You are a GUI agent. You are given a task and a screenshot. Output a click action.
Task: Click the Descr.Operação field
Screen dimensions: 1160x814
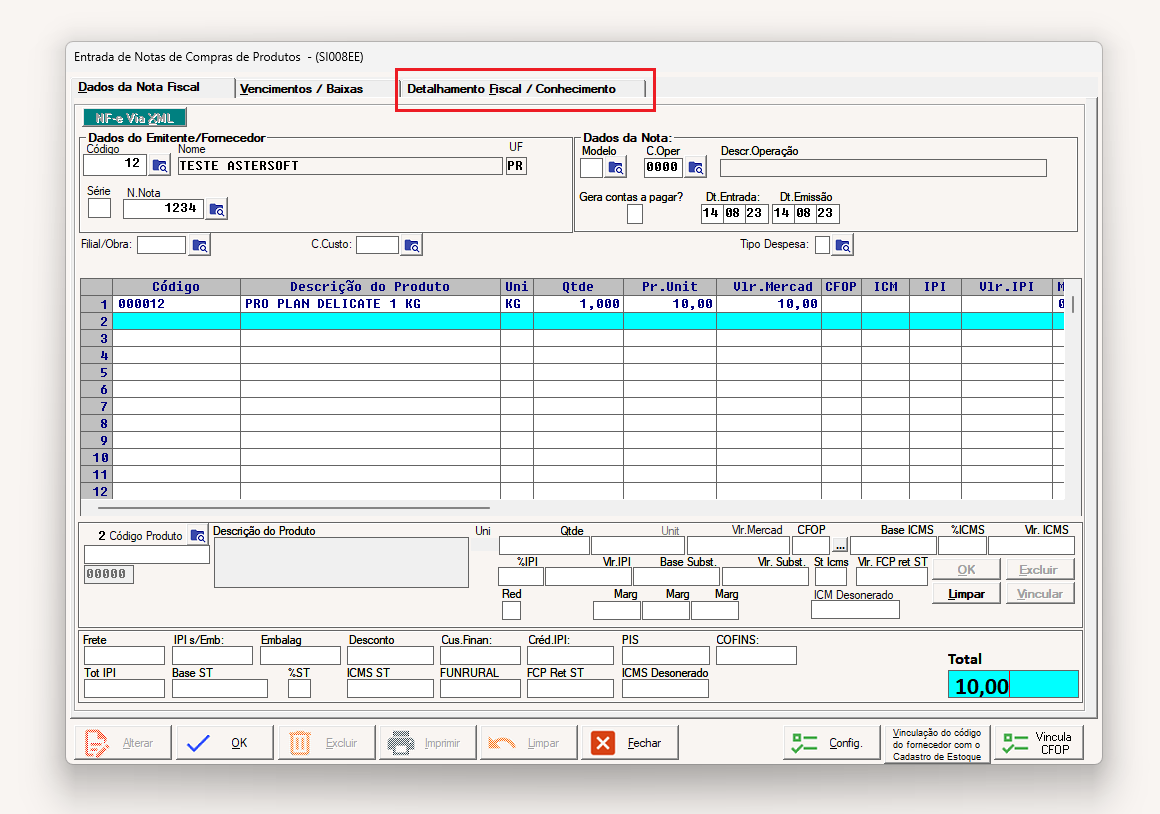(883, 168)
